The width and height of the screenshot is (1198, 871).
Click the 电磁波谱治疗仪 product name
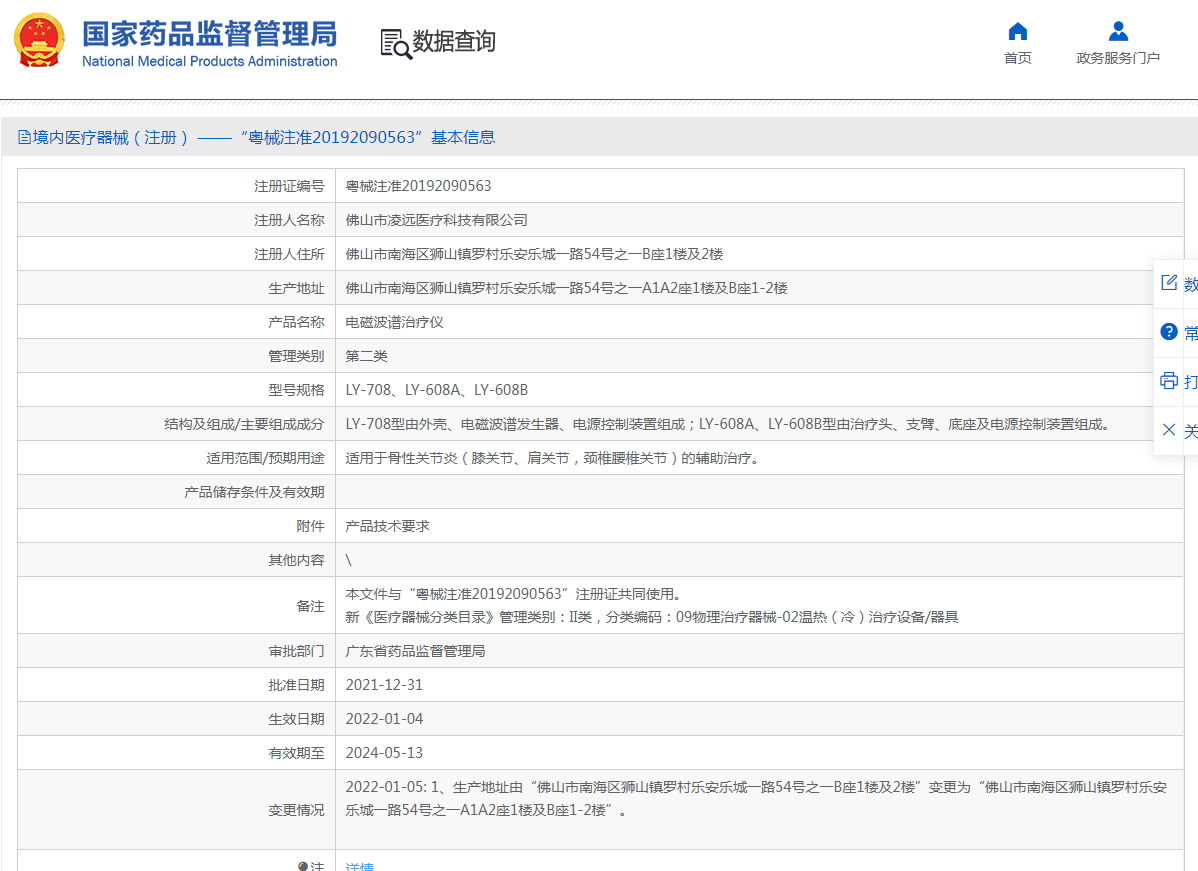click(x=394, y=322)
